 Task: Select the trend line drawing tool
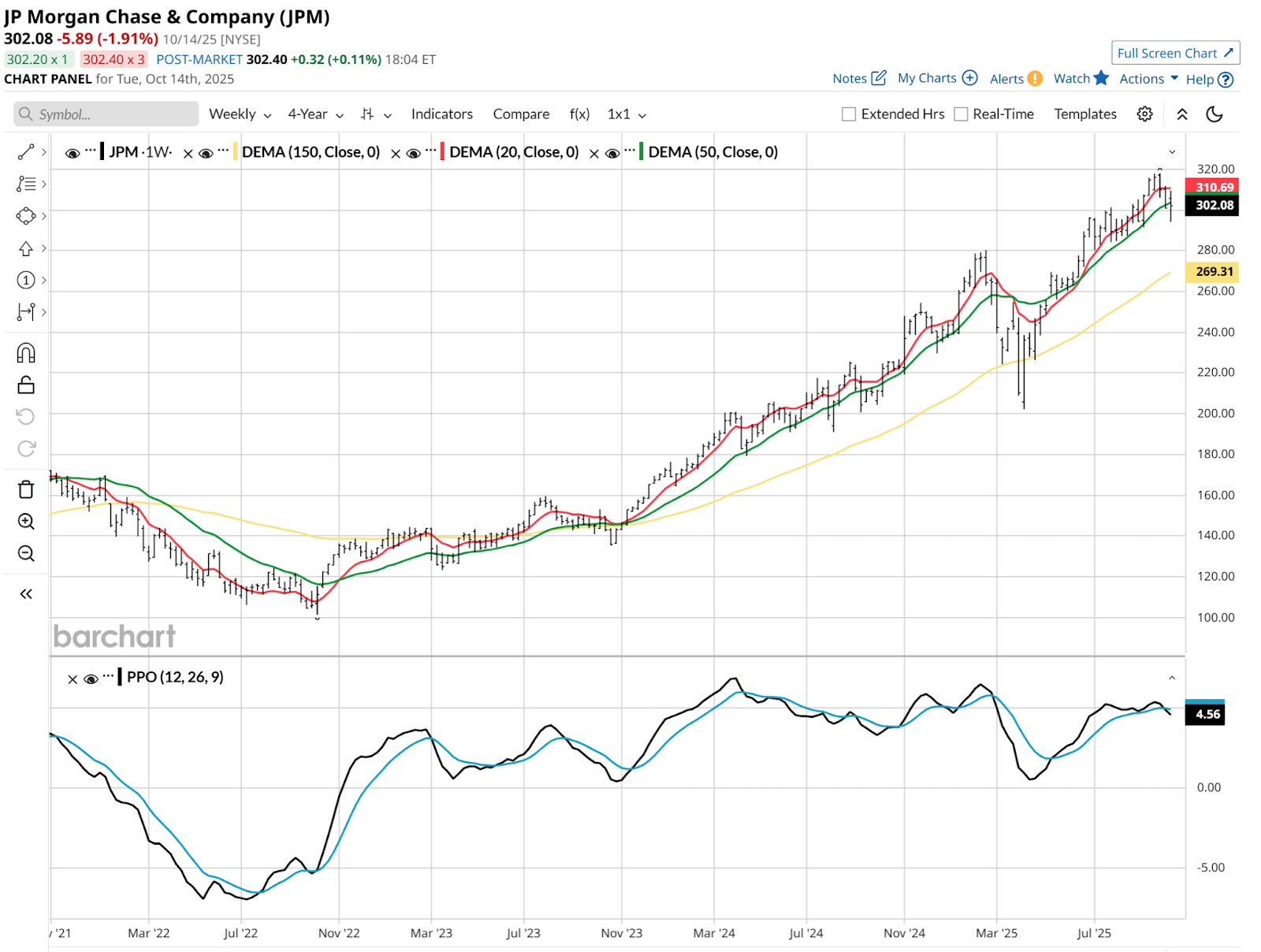pyautogui.click(x=26, y=152)
